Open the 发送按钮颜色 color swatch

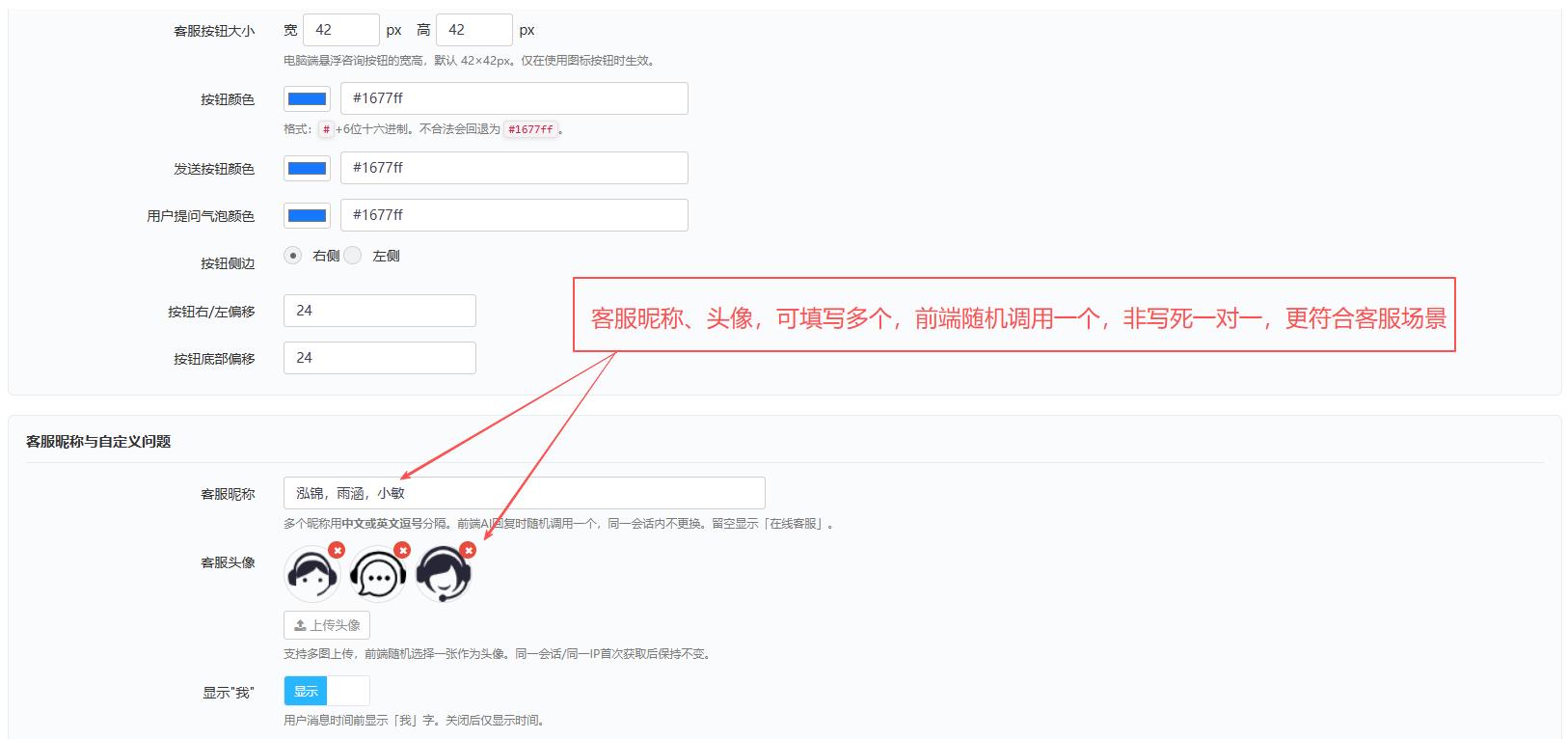308,168
